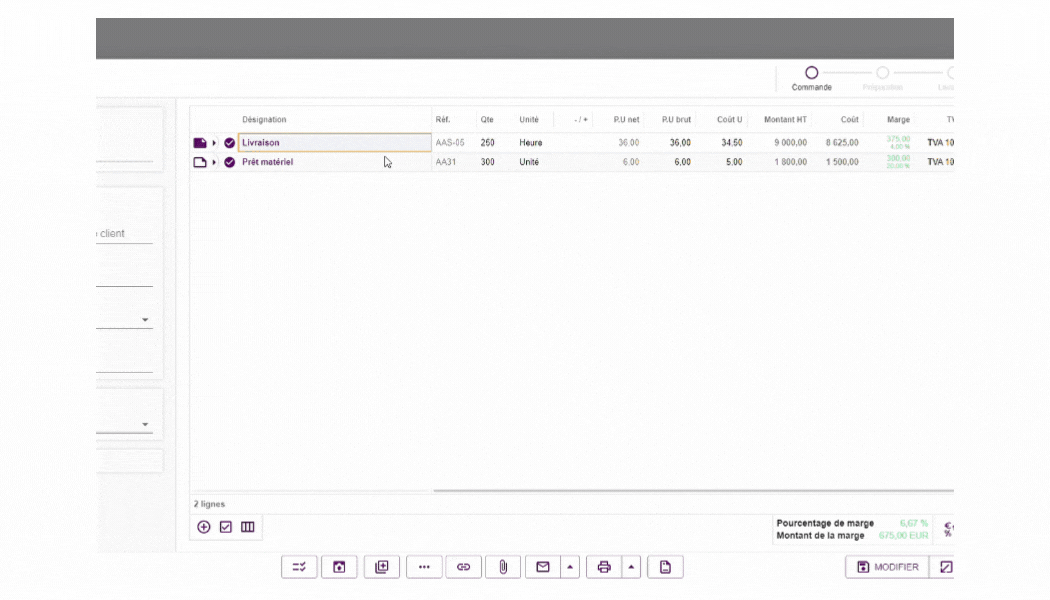This screenshot has width=1050, height=600.
Task: Click the 1 800,00 Montant HT cell
Action: [x=790, y=162]
